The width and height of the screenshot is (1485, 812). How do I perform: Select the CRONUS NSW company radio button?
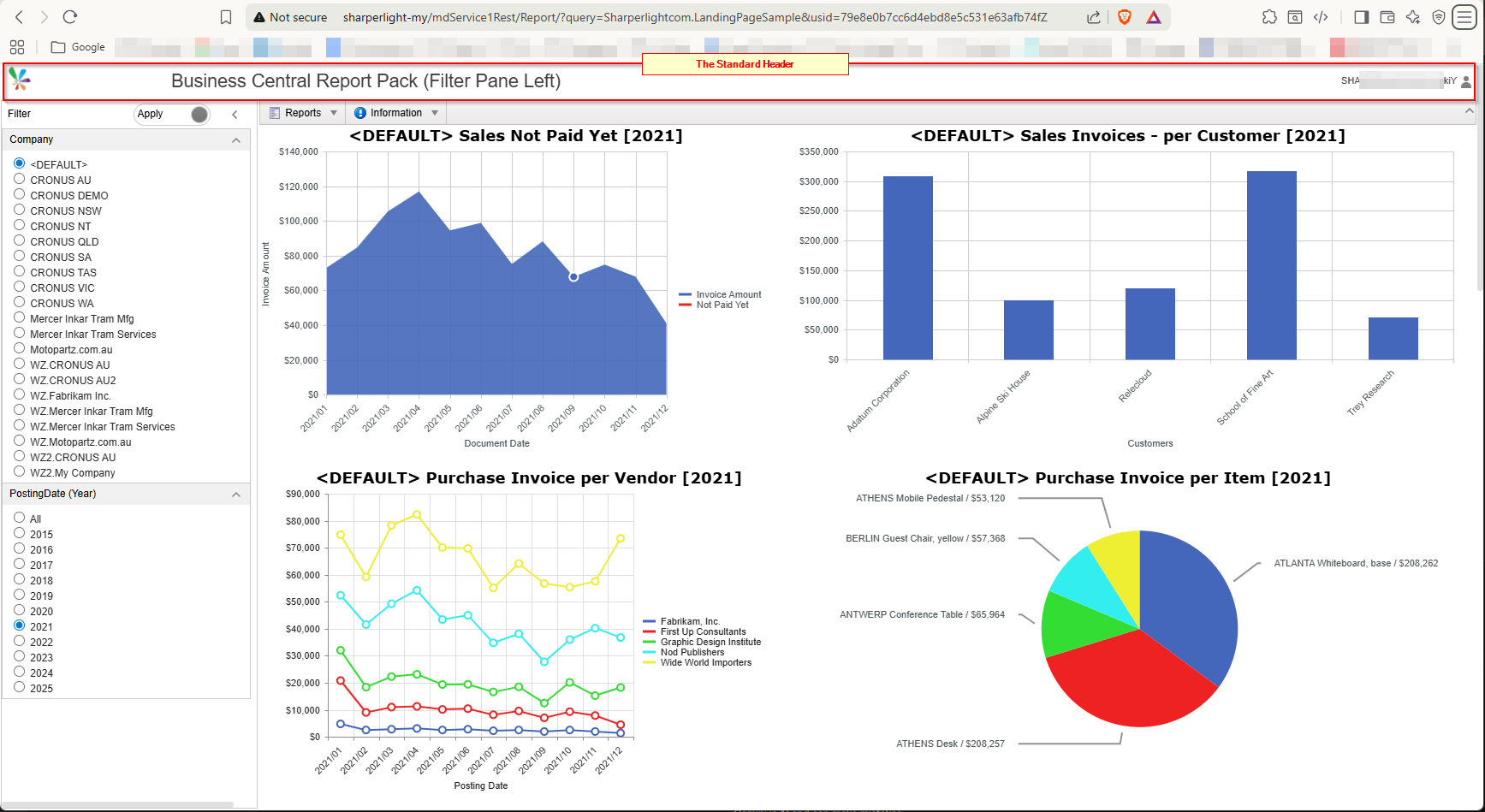(19, 210)
